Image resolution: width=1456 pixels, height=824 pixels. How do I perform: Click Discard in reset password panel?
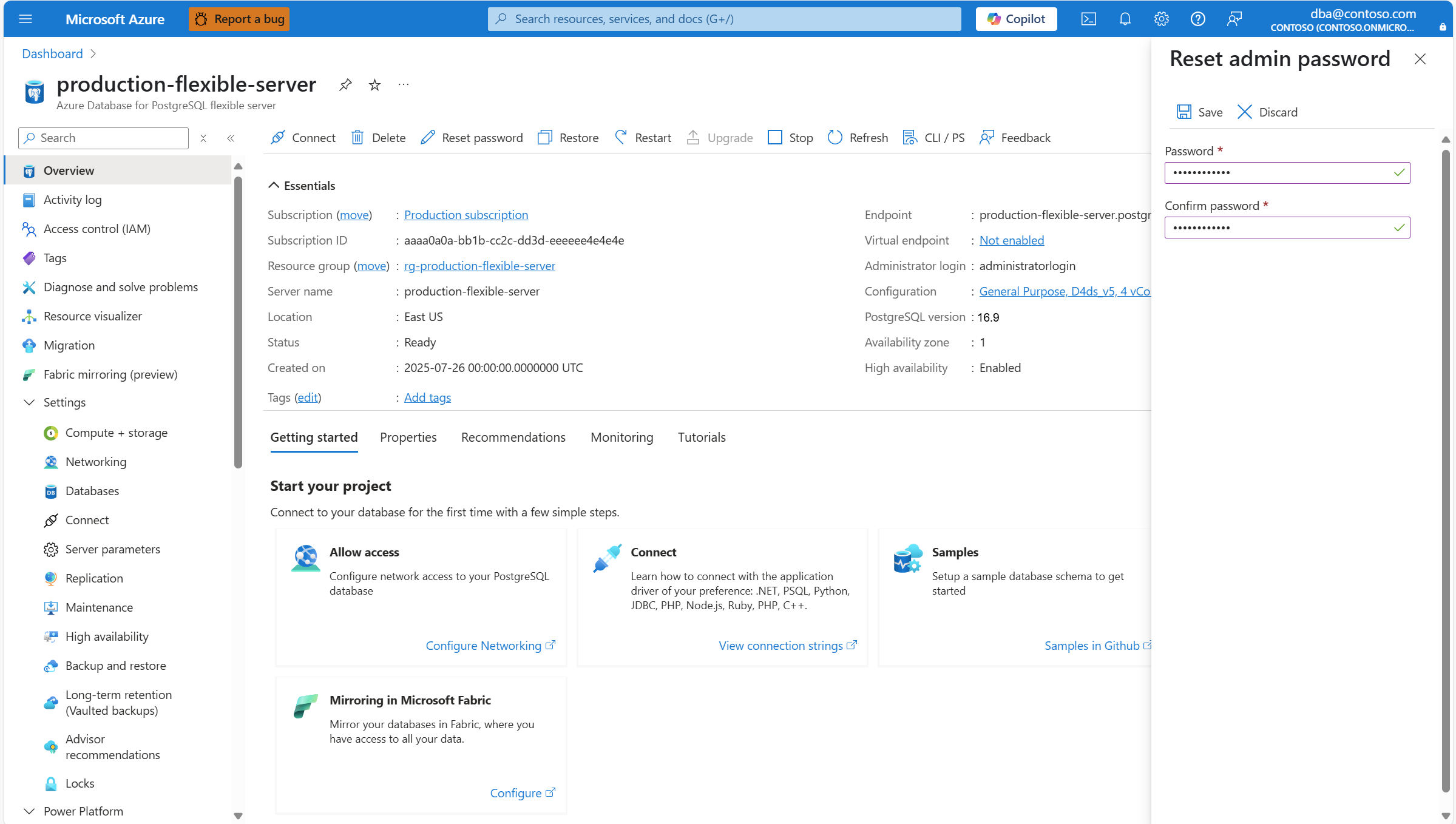click(x=1267, y=112)
